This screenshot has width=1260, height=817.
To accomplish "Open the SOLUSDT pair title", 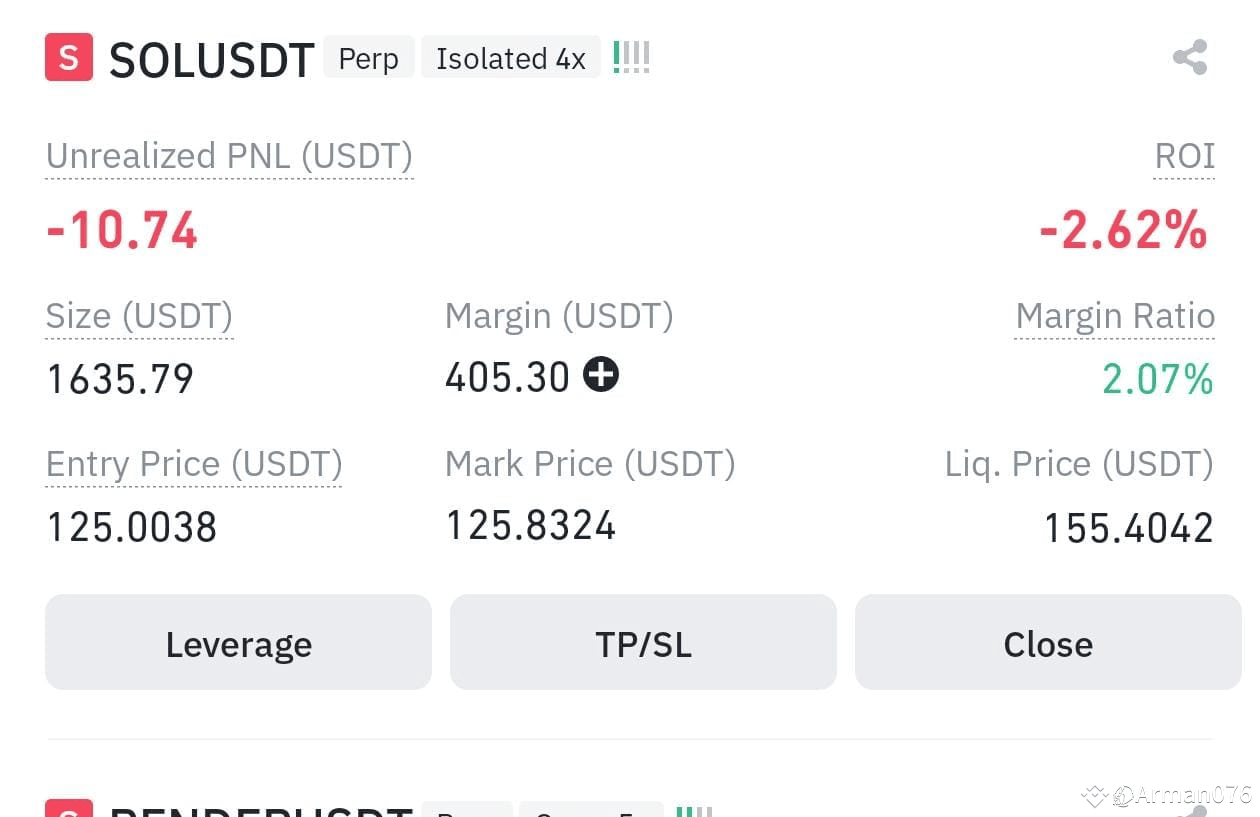I will coord(212,59).
